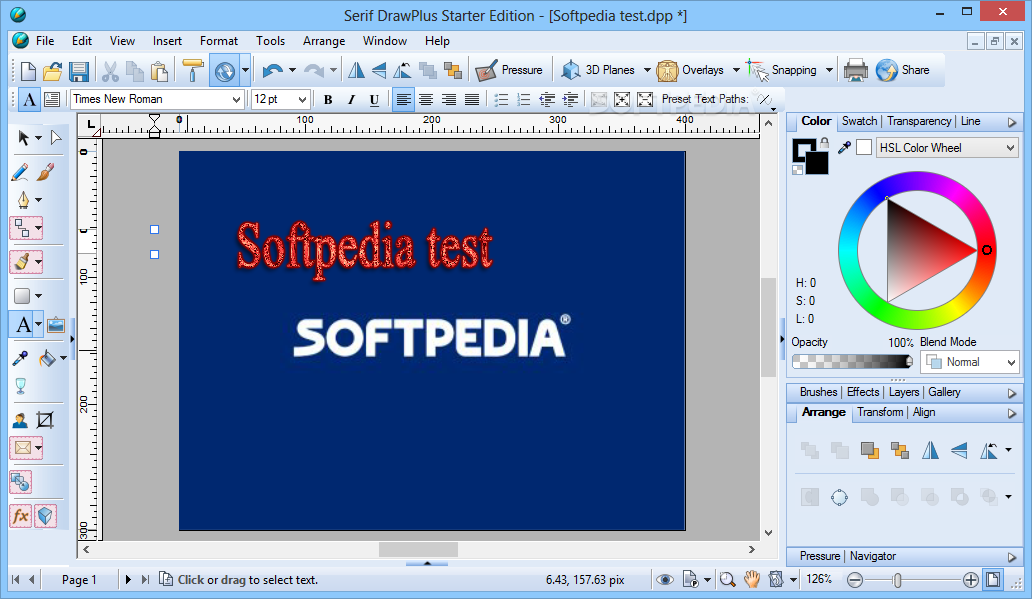Screen dimensions: 1032x599
Task: Select the Node tool
Action: 56,138
